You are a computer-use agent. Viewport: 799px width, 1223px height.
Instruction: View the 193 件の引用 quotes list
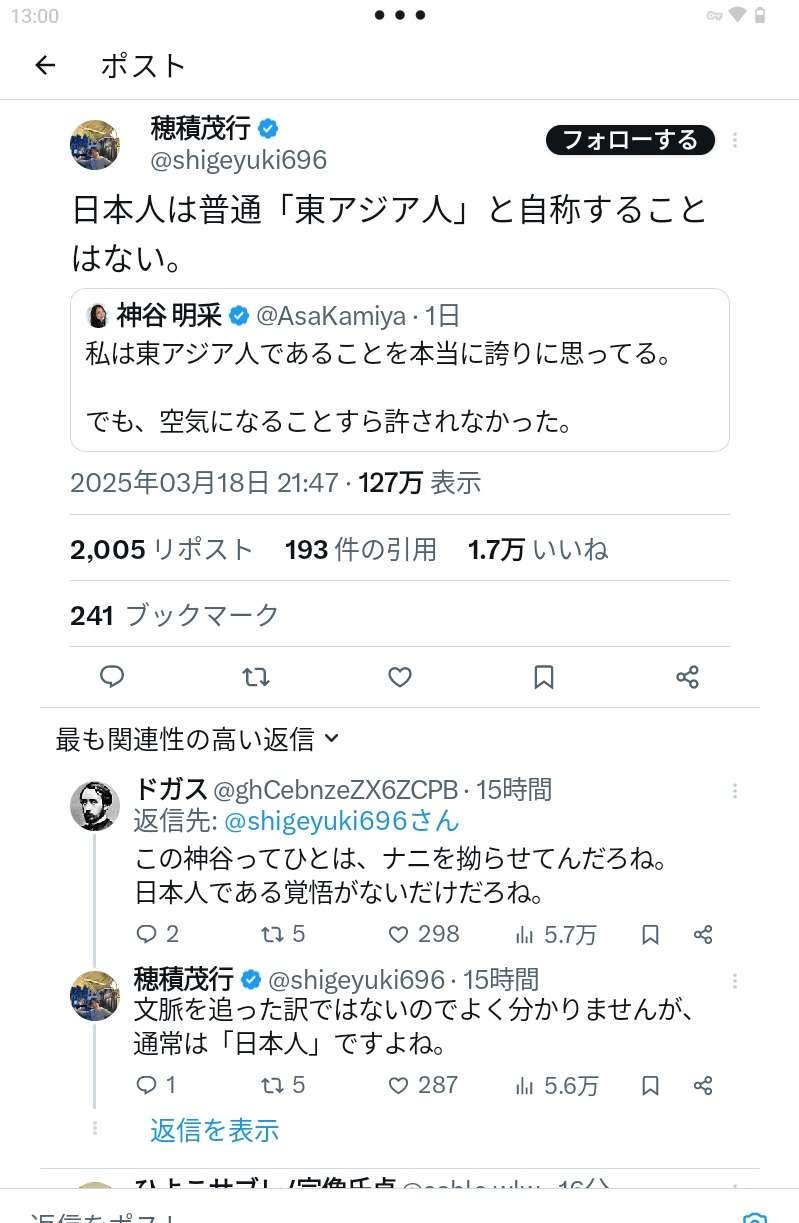tap(360, 549)
